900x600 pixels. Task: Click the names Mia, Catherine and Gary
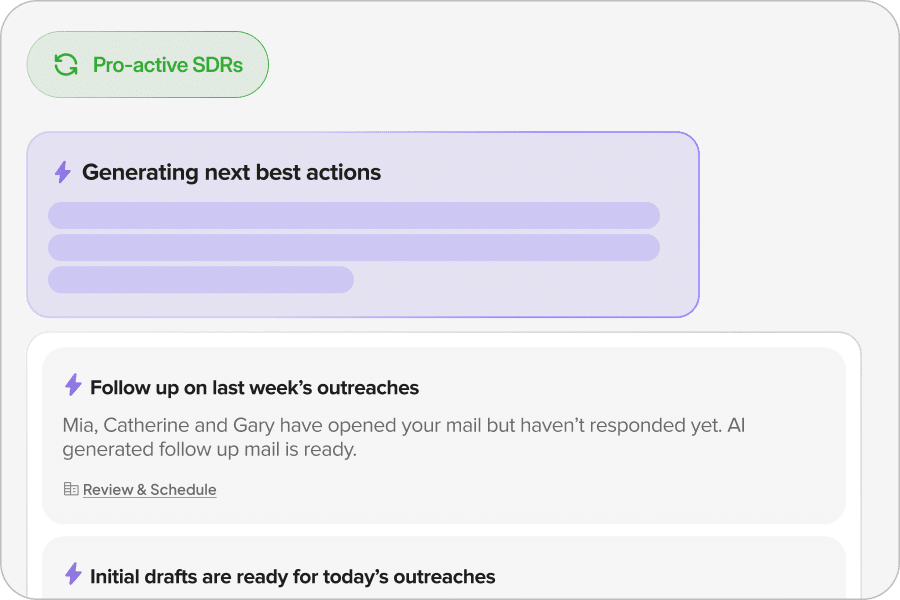(x=166, y=425)
